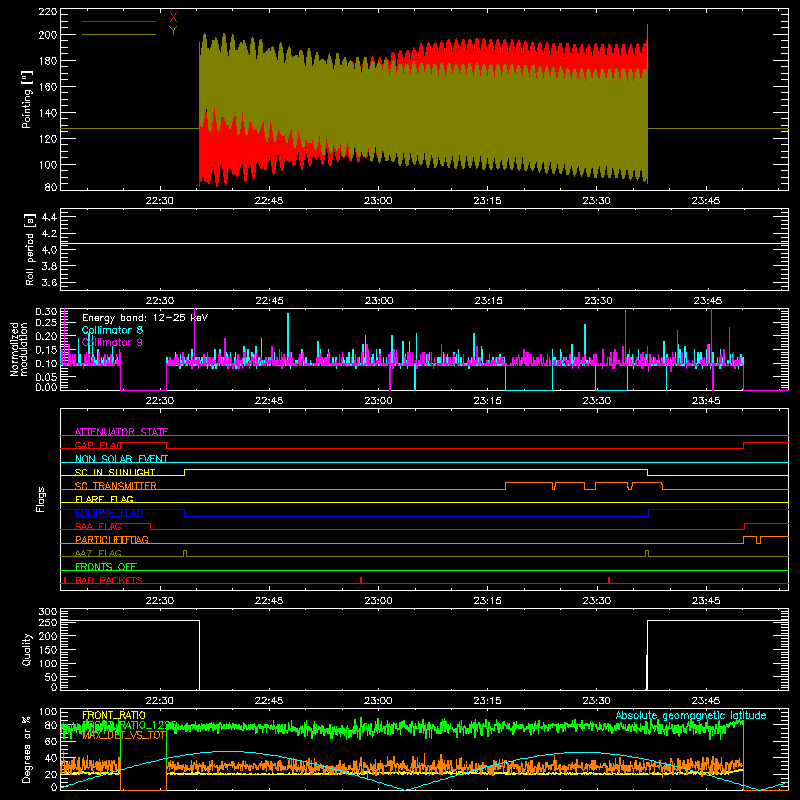Click the 4.4 tick on Roll period axis
800x800 pixels.
click(49, 217)
